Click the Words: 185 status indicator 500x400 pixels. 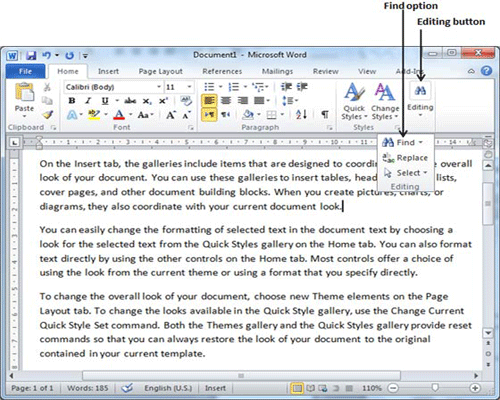[88, 388]
